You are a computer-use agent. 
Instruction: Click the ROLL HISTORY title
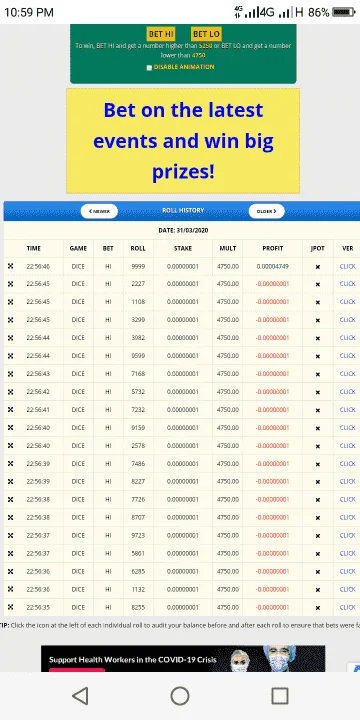(x=183, y=210)
